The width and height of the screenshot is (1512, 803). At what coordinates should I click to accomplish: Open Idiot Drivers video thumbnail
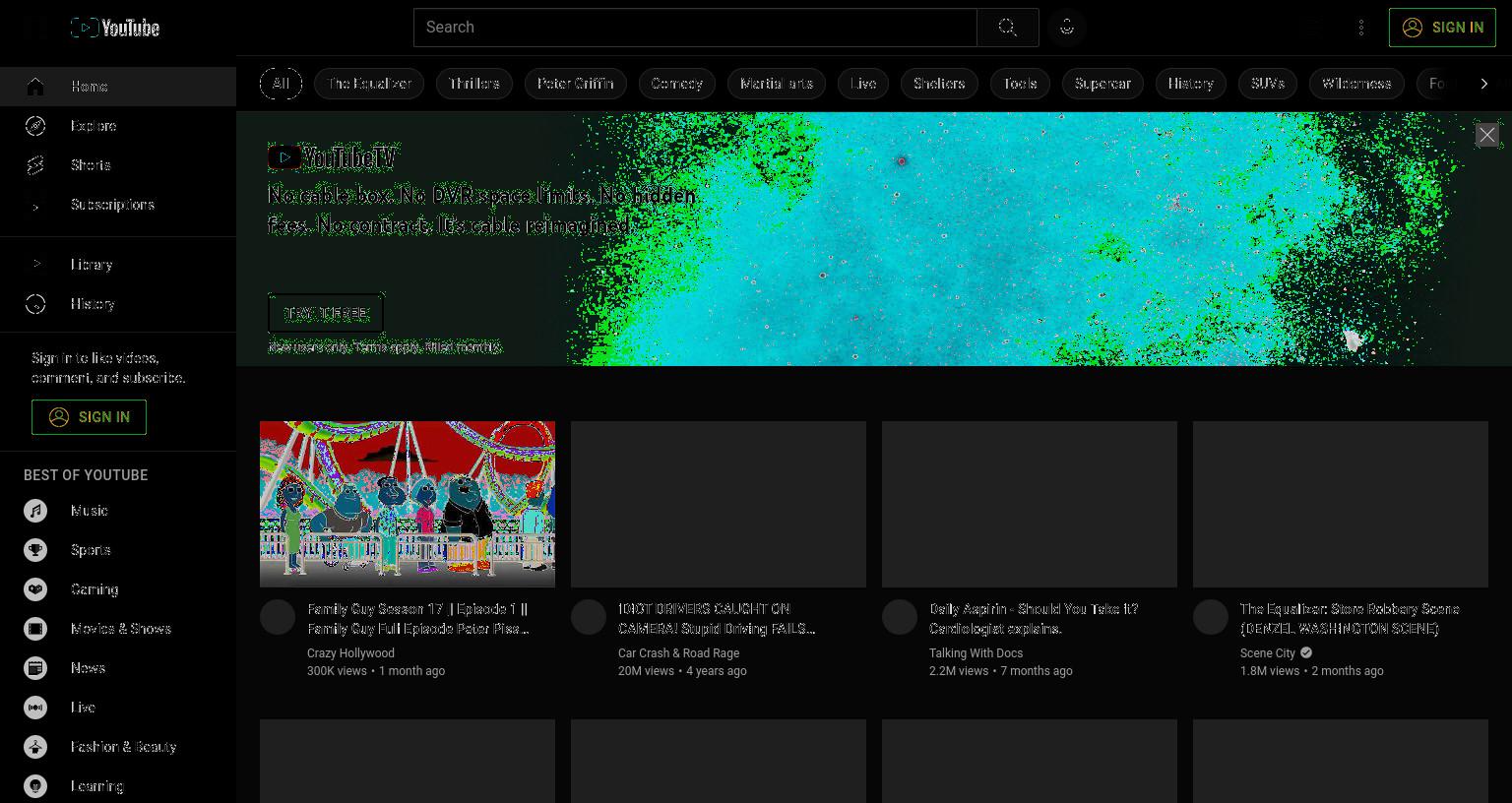click(x=719, y=504)
